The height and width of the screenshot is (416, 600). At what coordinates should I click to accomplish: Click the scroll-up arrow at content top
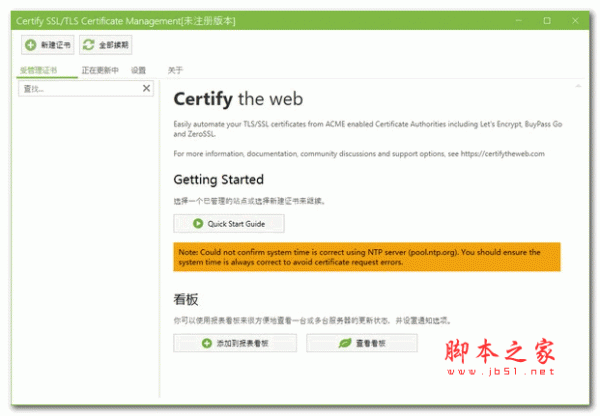[578, 86]
